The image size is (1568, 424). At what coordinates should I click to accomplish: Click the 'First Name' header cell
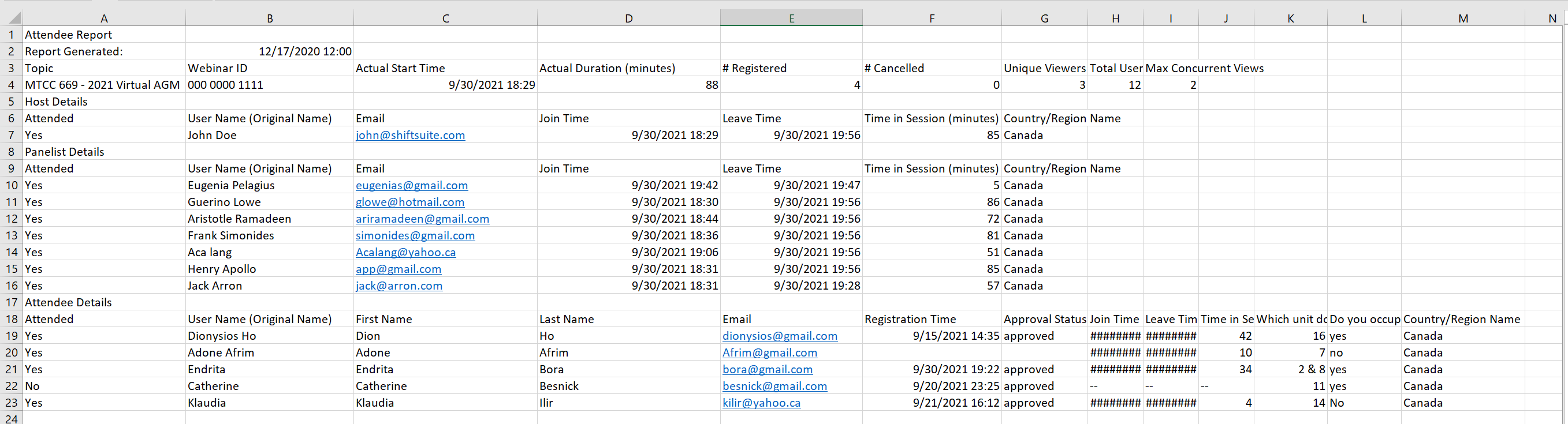445,319
